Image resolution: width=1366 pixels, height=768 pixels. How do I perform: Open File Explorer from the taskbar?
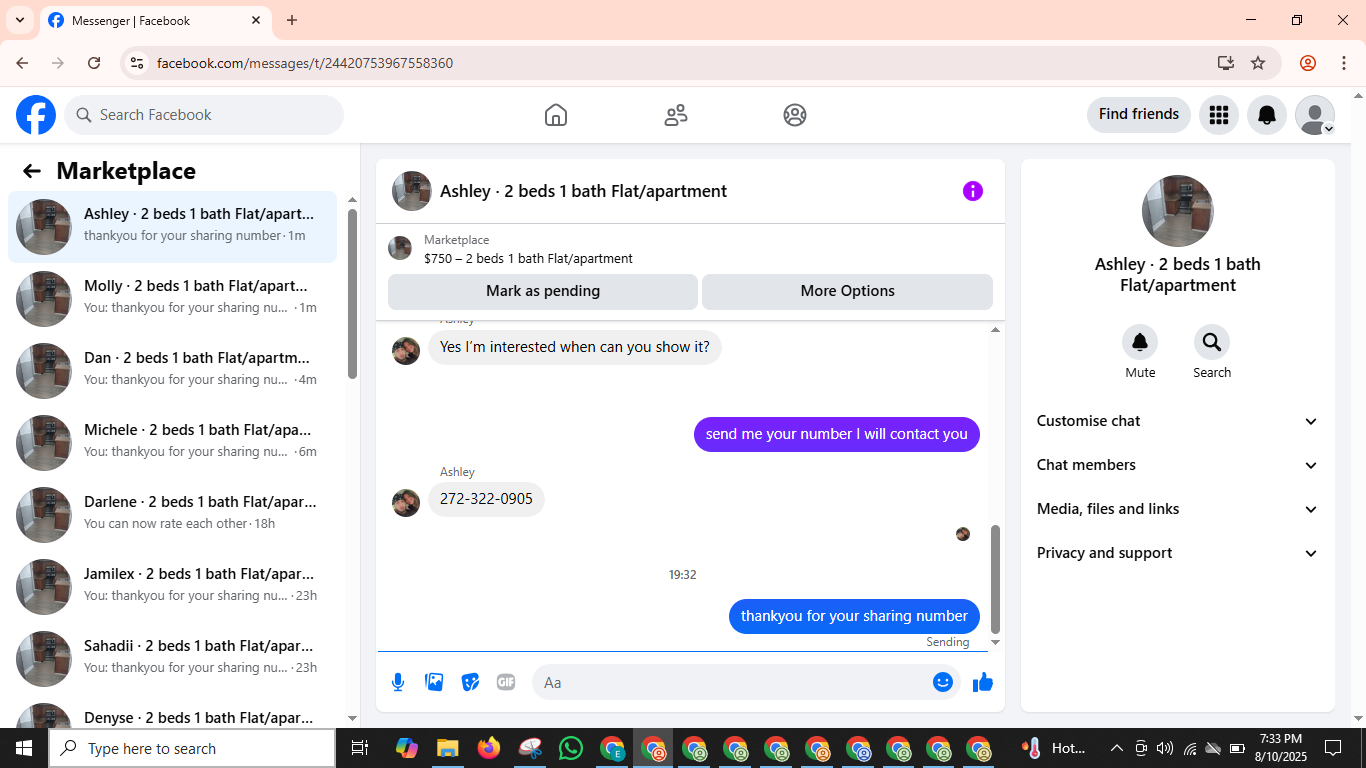447,748
